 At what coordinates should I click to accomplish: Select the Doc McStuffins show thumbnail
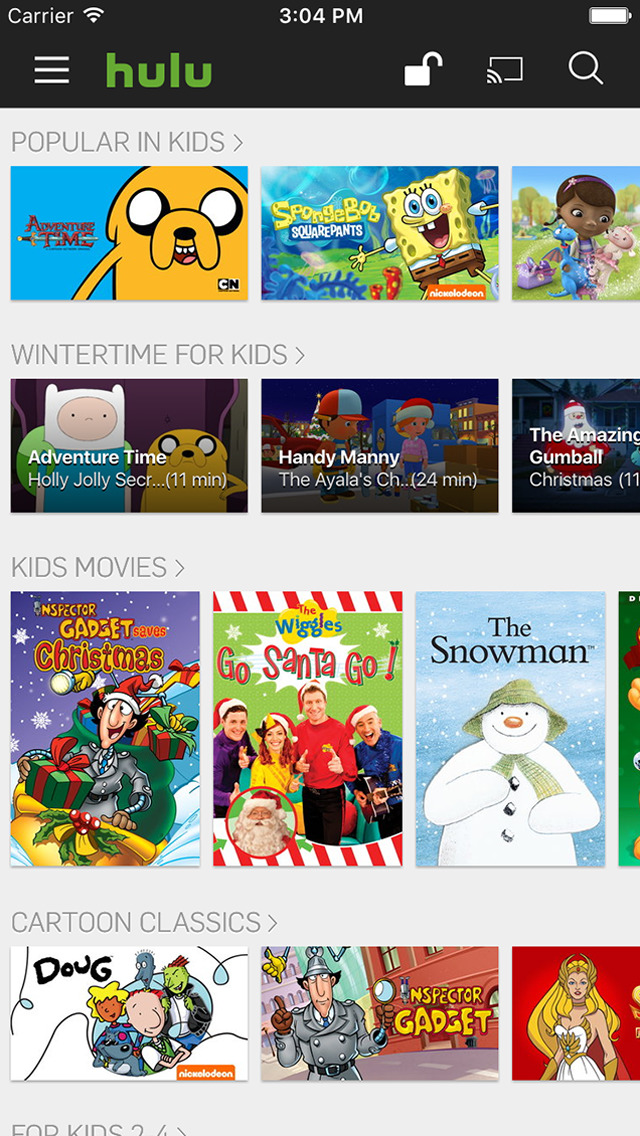pyautogui.click(x=576, y=233)
